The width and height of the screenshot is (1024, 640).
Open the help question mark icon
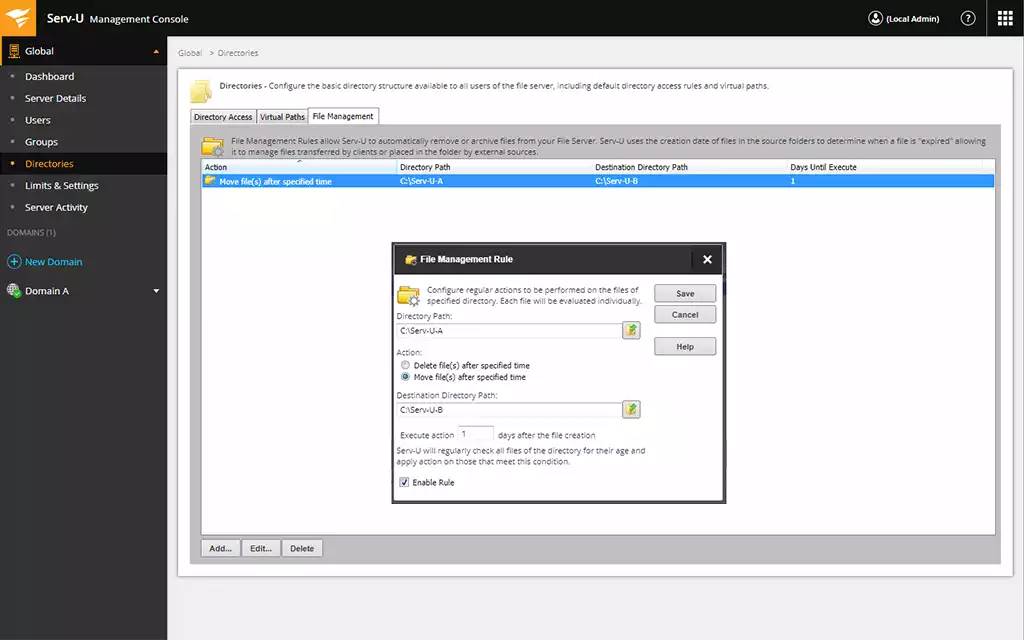(x=966, y=17)
